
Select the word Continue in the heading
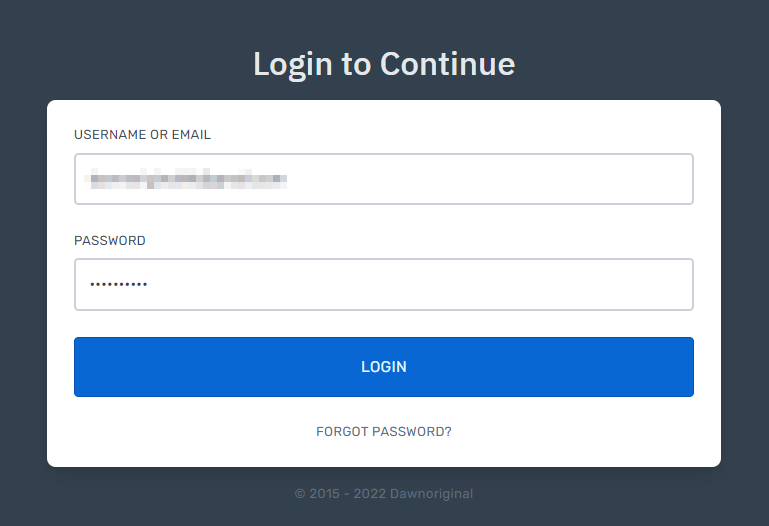(447, 64)
